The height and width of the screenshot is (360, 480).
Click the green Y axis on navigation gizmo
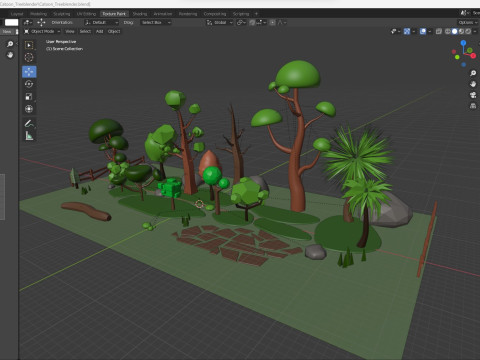(470, 50)
